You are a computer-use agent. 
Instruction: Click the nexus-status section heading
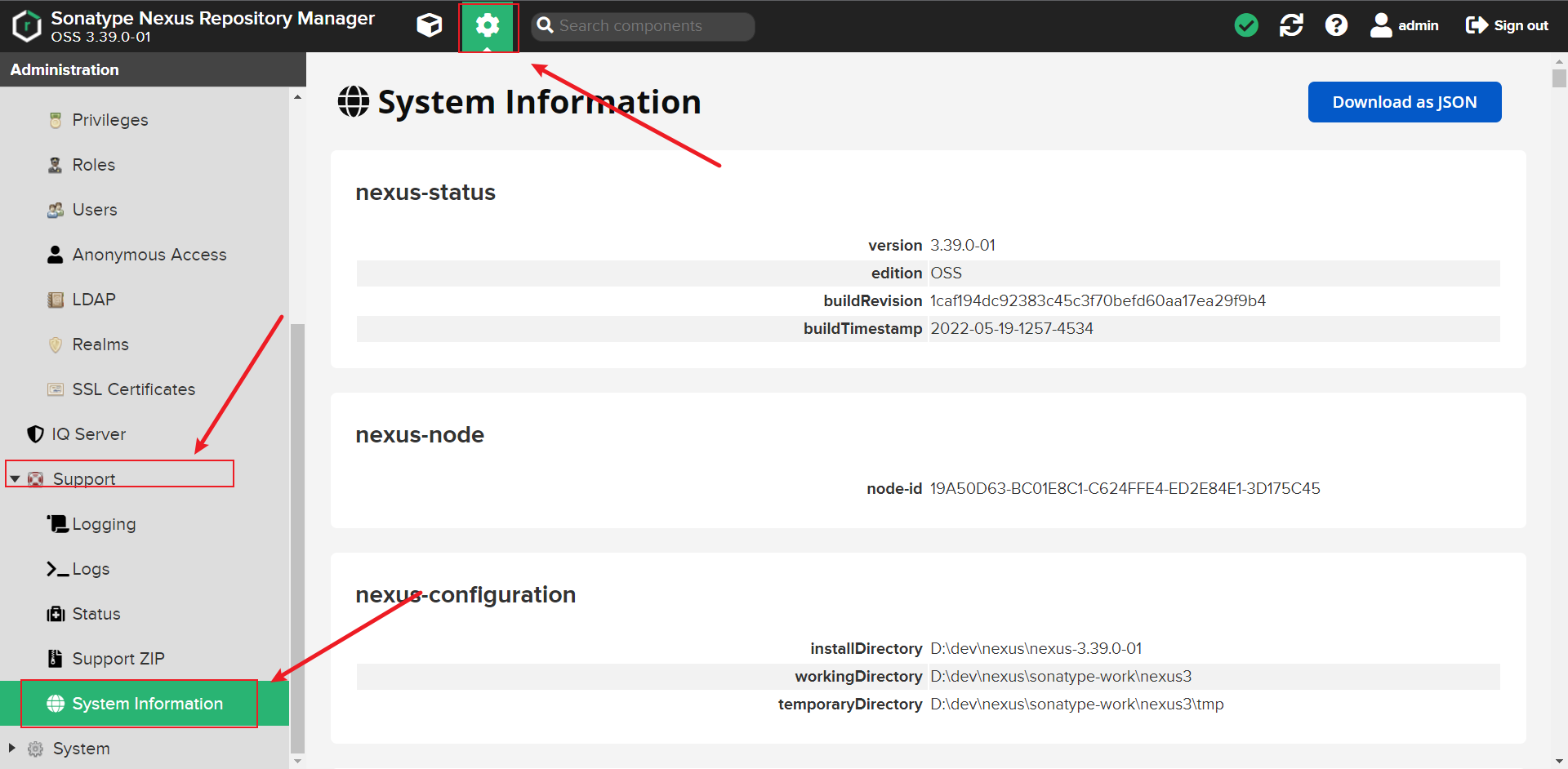tap(425, 192)
